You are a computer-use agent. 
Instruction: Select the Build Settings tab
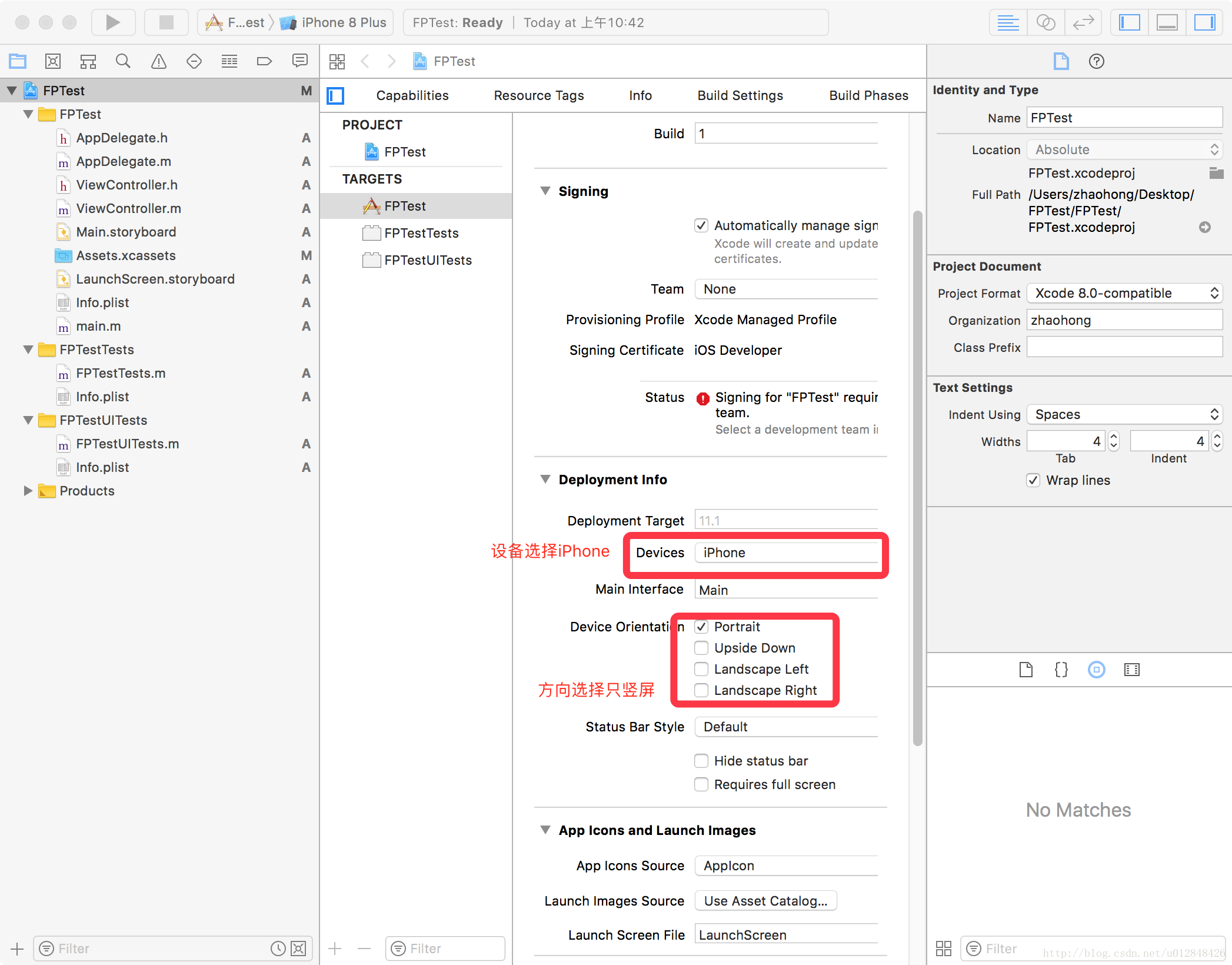(x=740, y=95)
